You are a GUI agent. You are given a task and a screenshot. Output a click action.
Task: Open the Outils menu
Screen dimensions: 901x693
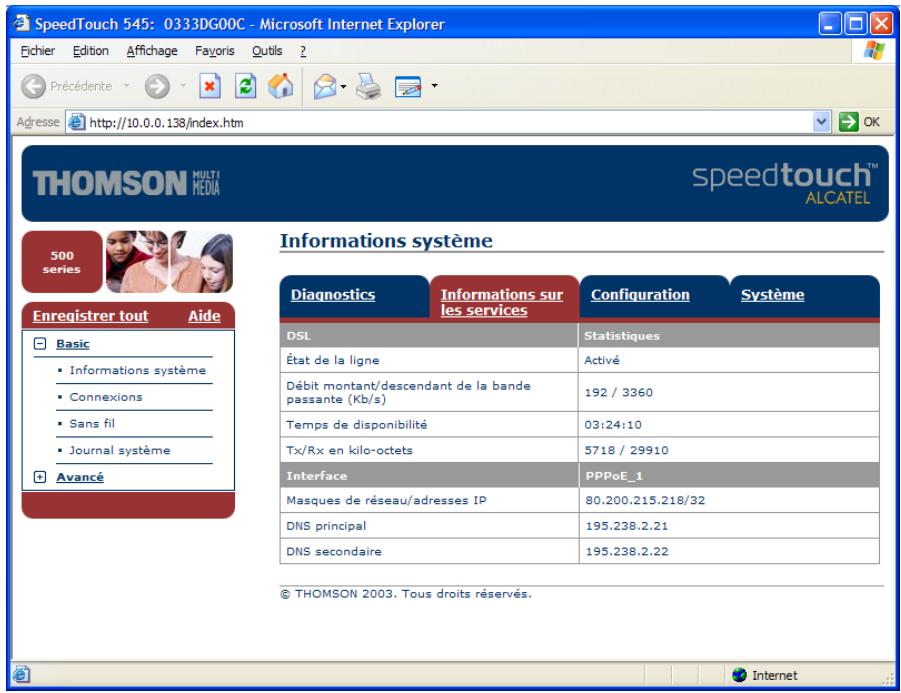point(267,51)
